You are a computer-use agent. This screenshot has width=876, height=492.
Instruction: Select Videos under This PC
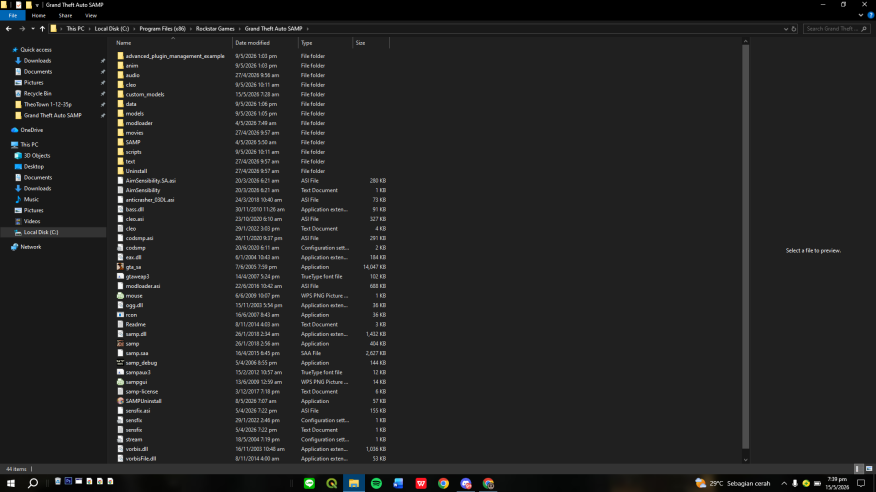pyautogui.click(x=32, y=221)
